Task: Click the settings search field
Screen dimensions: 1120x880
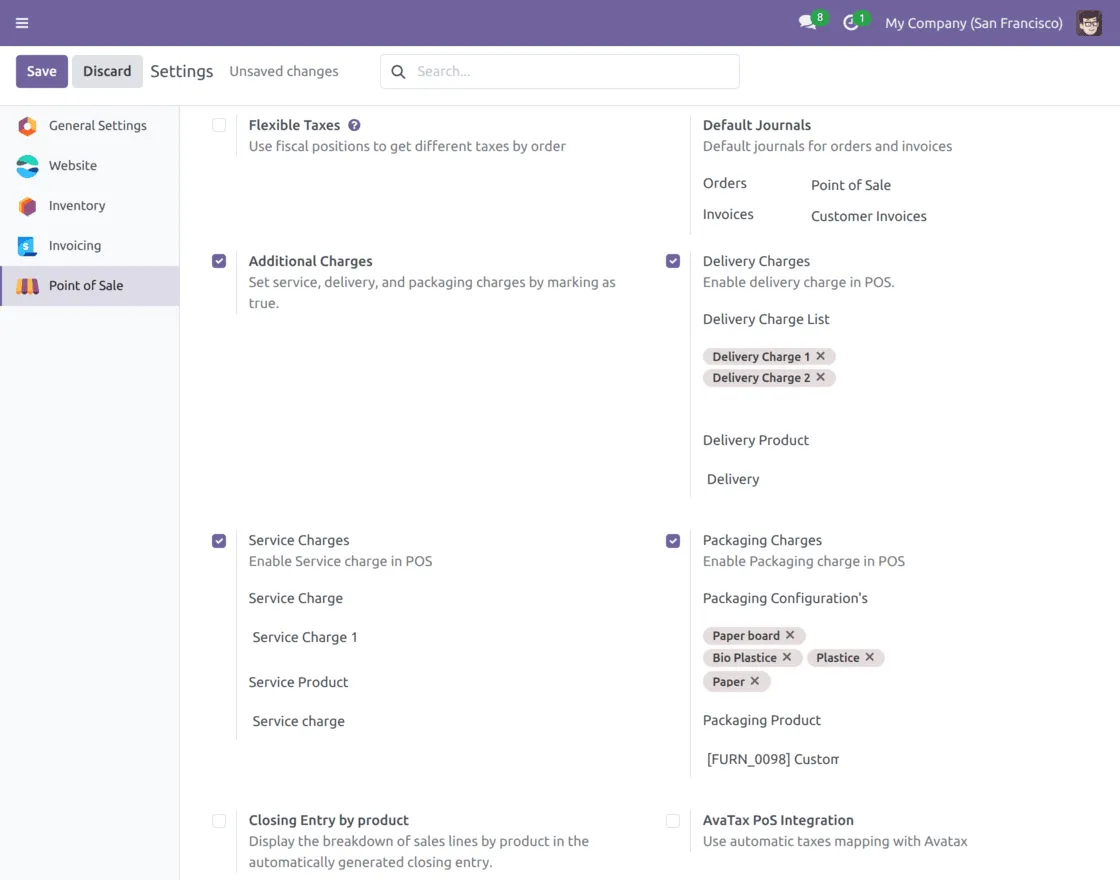Action: [570, 71]
